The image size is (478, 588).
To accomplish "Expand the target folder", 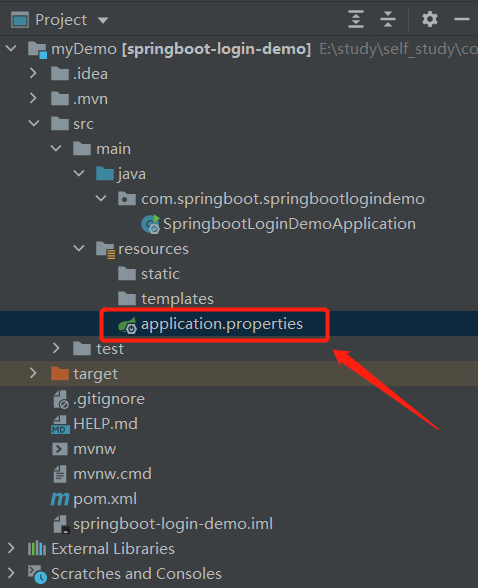I will click(33, 373).
